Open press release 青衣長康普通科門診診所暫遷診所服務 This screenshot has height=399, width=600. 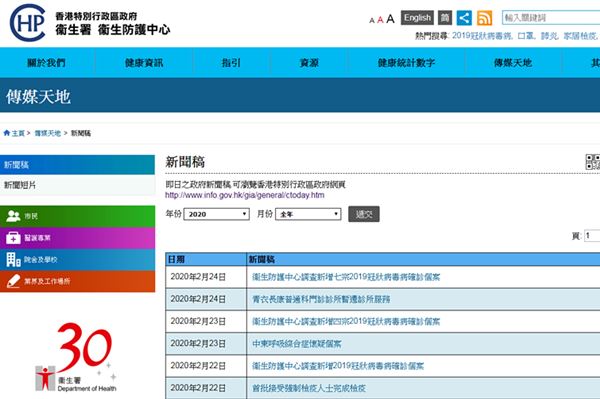(x=321, y=299)
